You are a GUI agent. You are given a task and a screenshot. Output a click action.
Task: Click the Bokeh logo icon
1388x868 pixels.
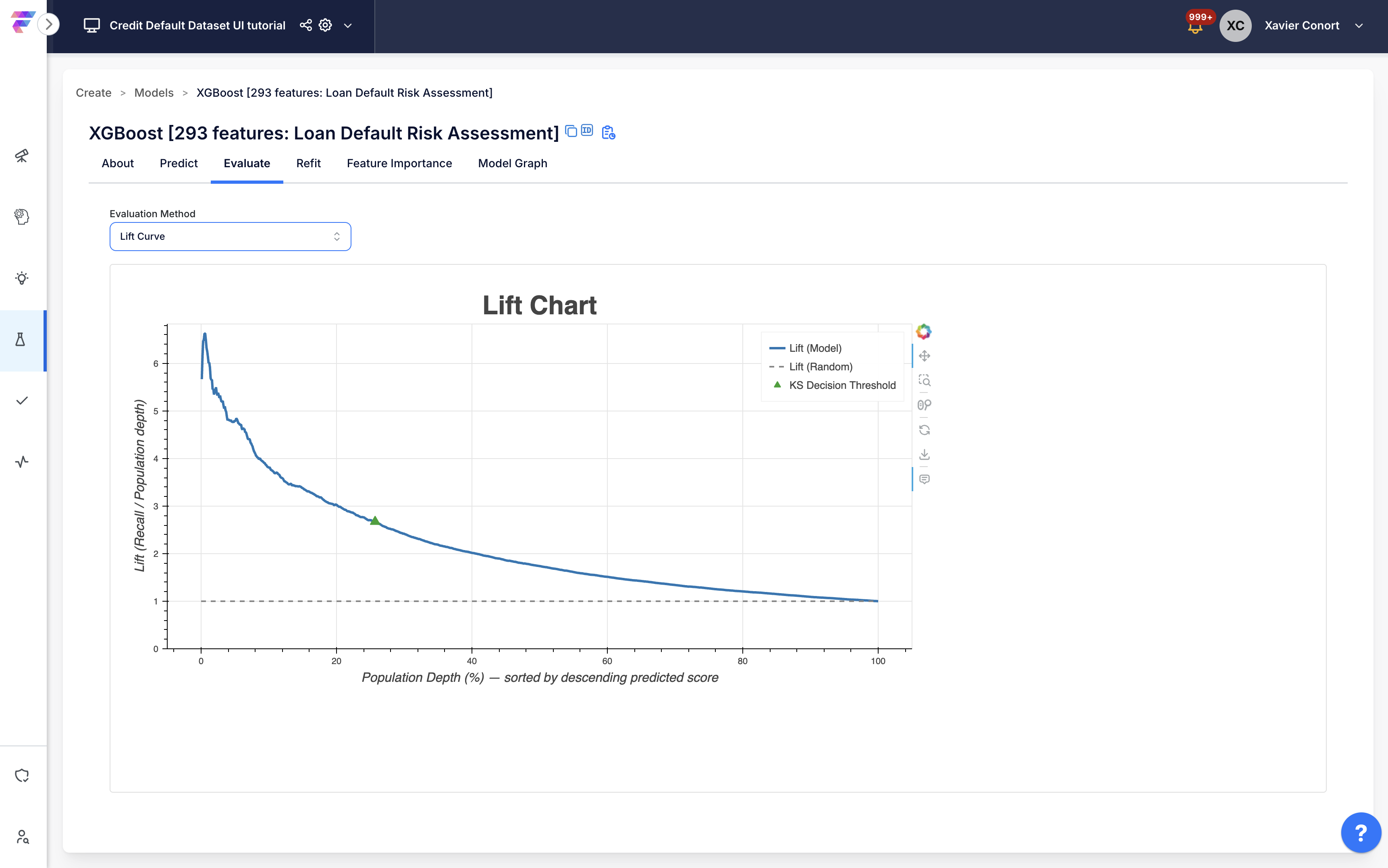(x=923, y=331)
